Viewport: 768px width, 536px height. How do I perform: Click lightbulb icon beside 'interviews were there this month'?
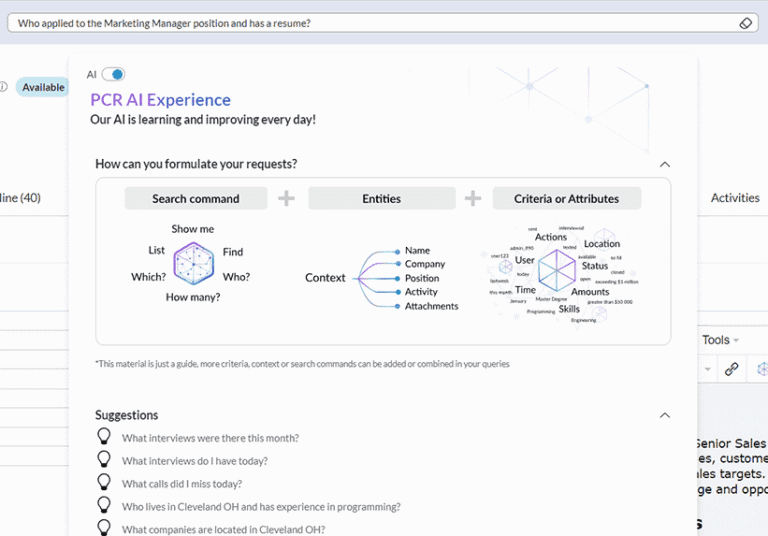[104, 436]
